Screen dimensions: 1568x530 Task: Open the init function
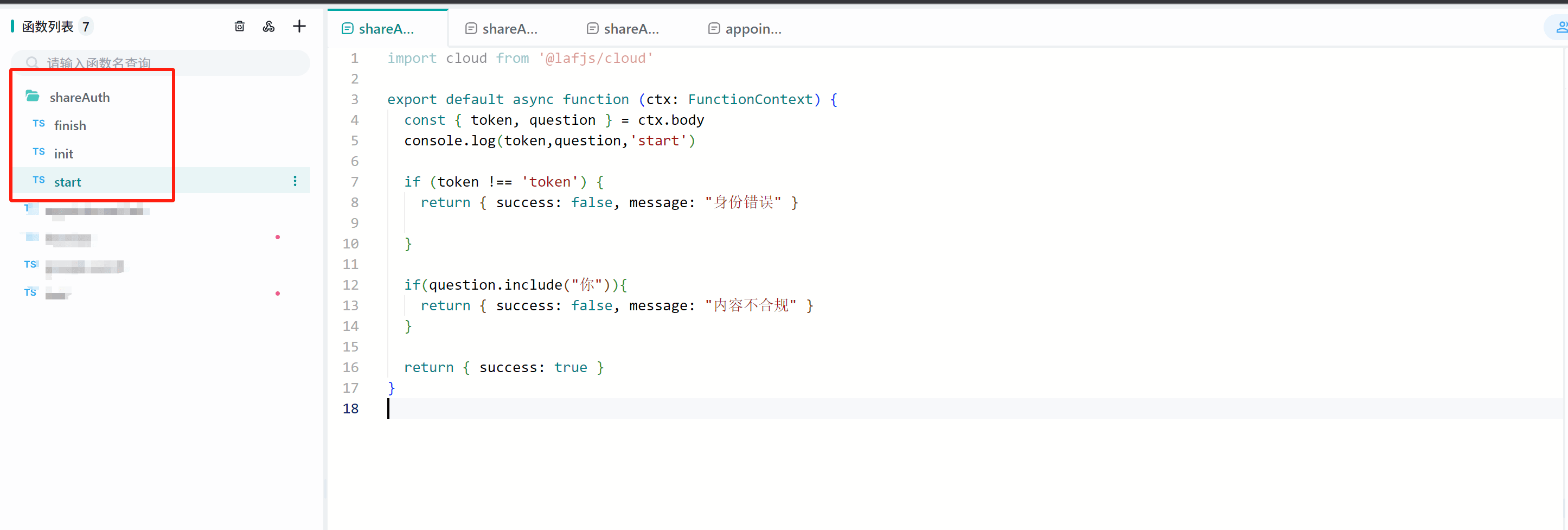click(x=63, y=154)
